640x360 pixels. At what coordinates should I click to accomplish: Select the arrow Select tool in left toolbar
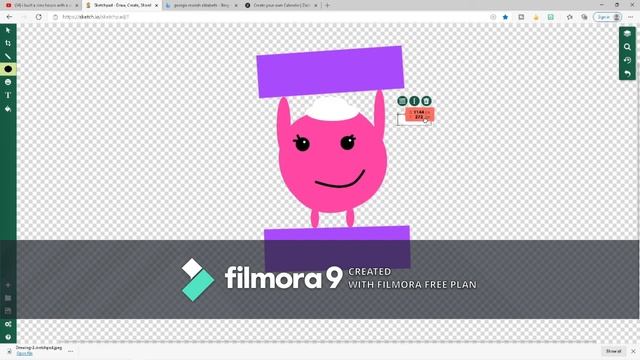click(x=8, y=30)
